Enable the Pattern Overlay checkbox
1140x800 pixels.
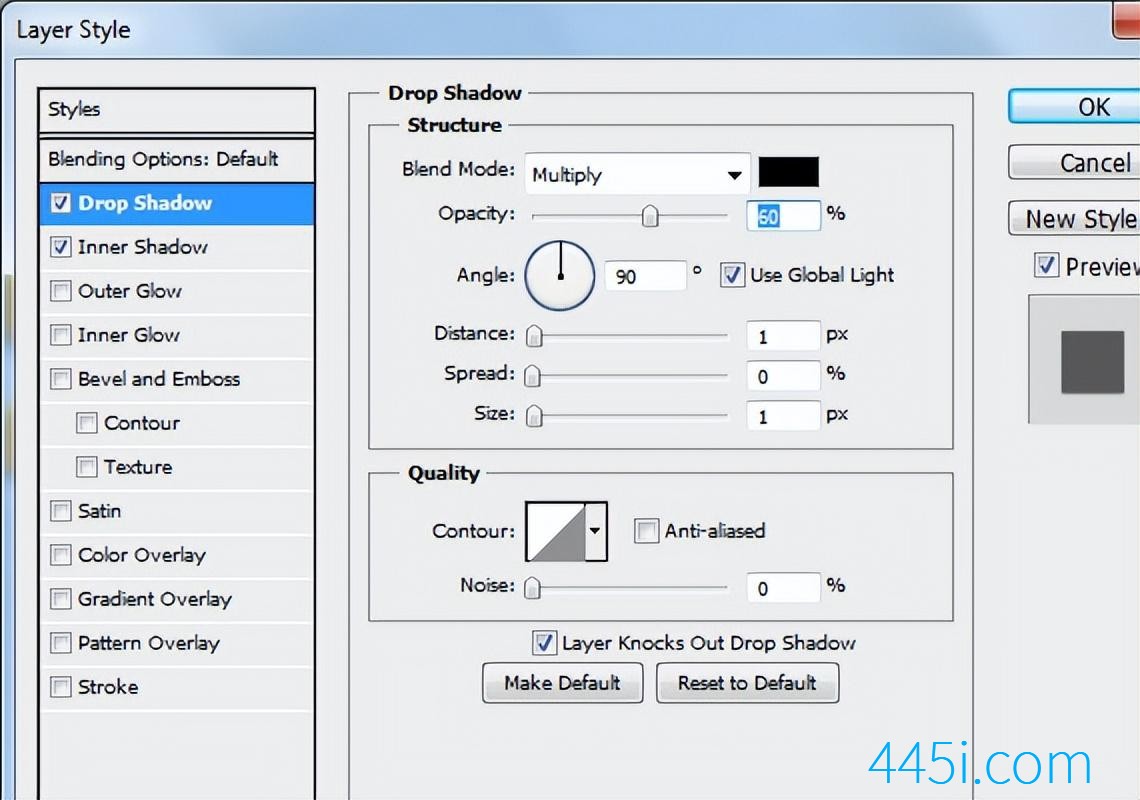(61, 643)
